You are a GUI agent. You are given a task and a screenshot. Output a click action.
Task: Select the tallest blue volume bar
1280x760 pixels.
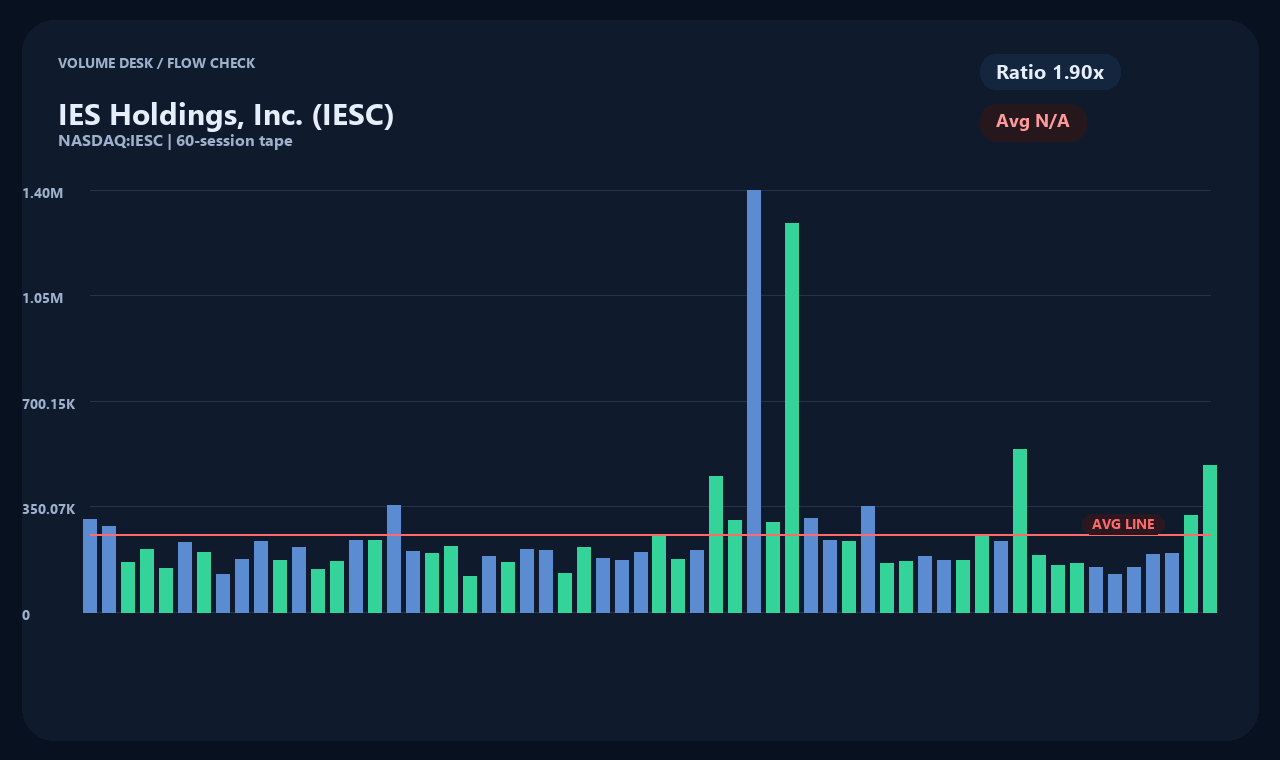[754, 401]
